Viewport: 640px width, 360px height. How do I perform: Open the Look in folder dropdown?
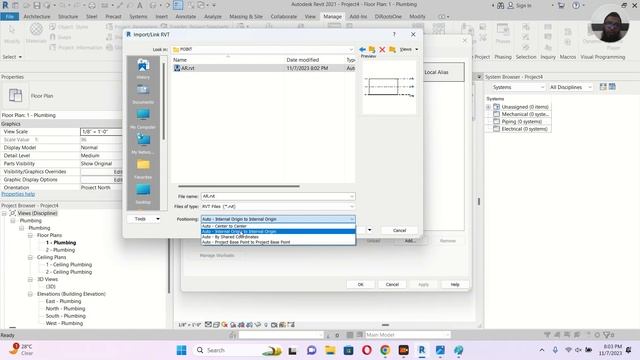click(x=351, y=49)
